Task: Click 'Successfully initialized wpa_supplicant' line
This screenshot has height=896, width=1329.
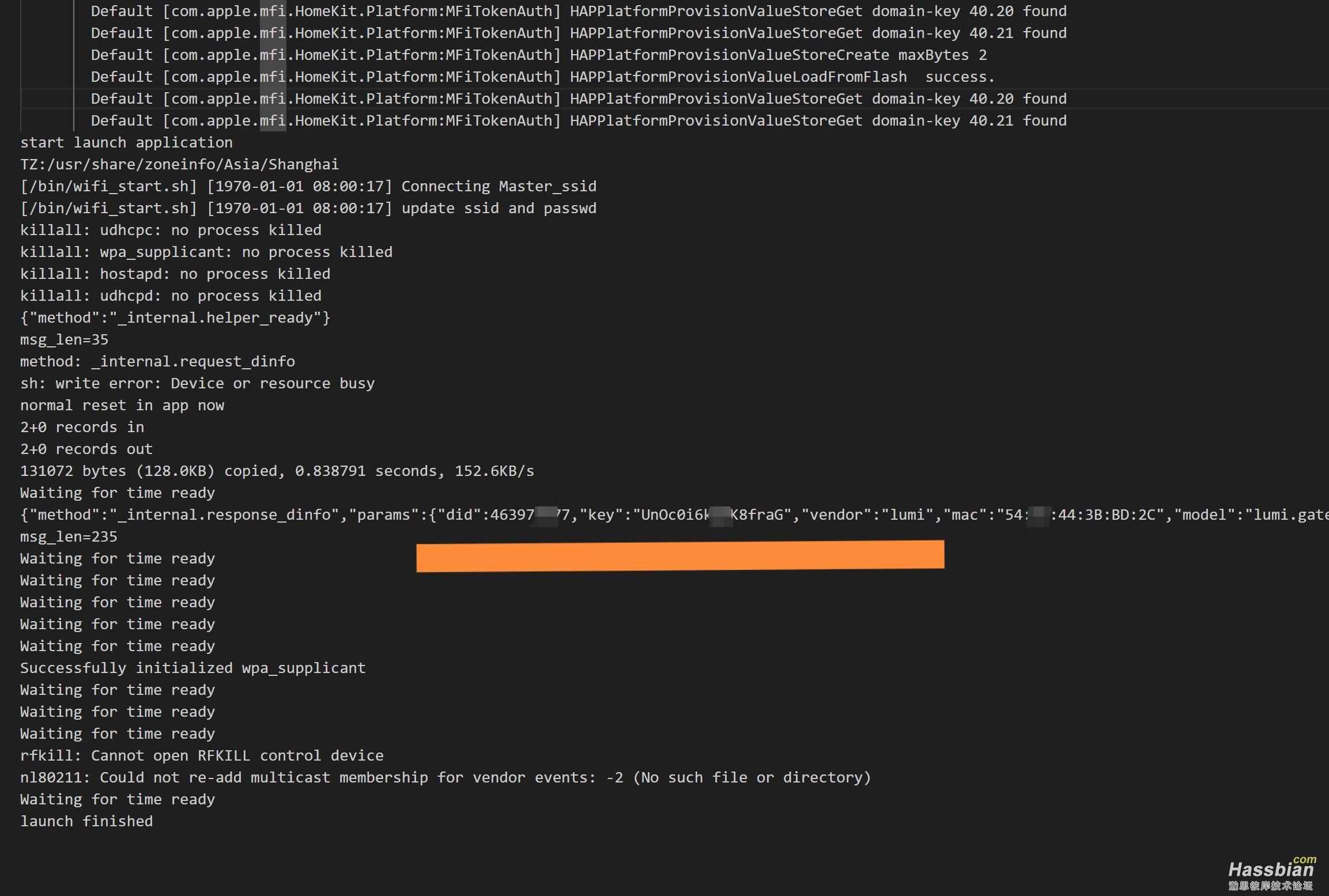Action: [193, 668]
